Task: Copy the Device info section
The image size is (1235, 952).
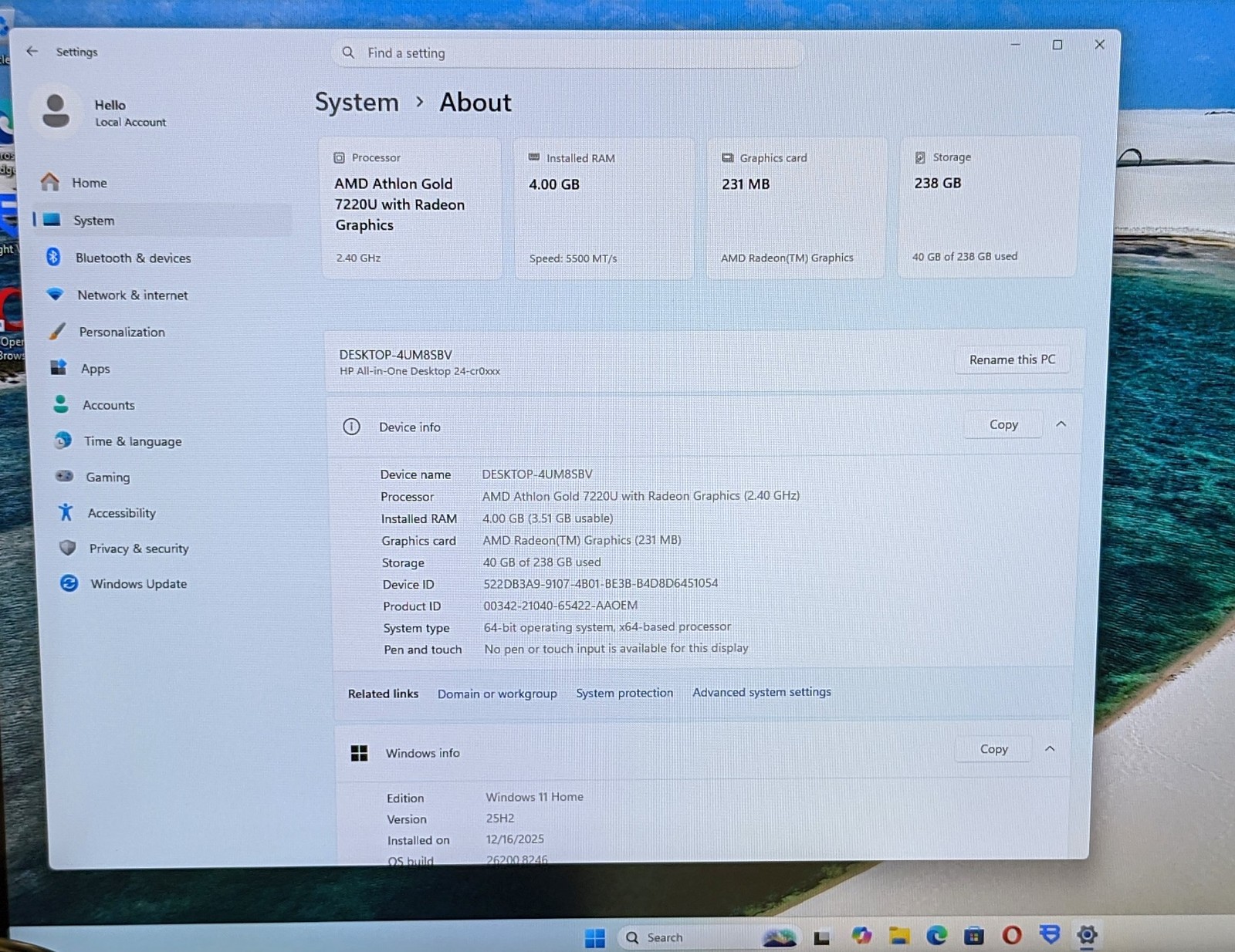Action: click(1003, 424)
